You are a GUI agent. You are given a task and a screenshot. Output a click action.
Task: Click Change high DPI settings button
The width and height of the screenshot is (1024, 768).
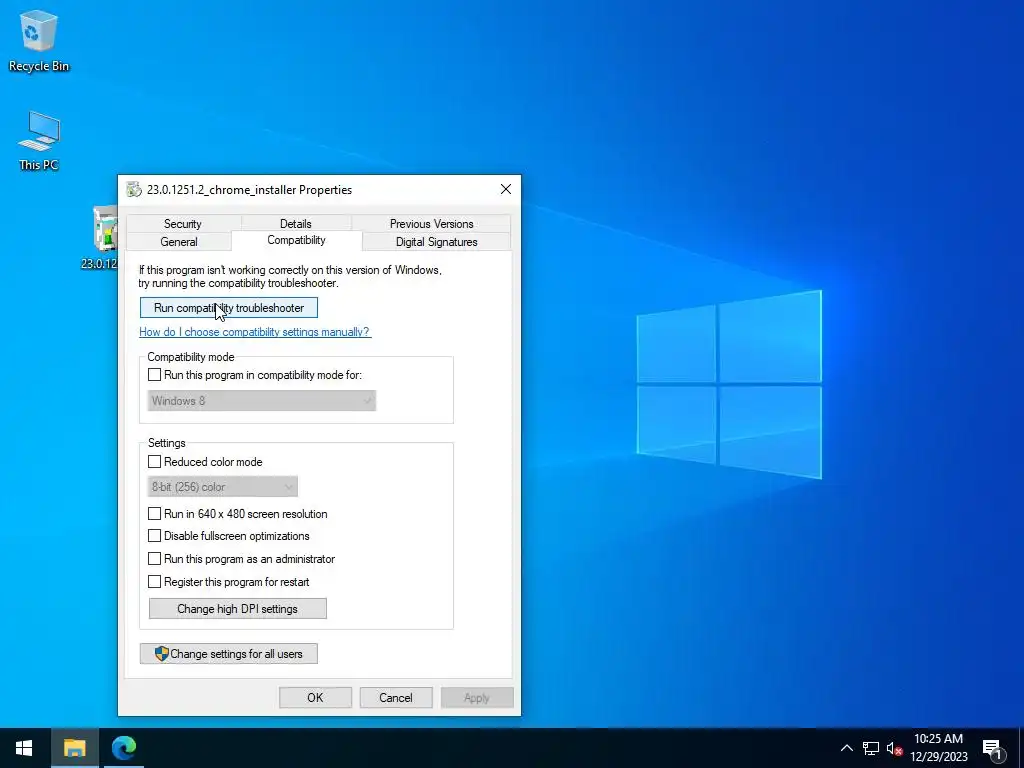coord(238,609)
